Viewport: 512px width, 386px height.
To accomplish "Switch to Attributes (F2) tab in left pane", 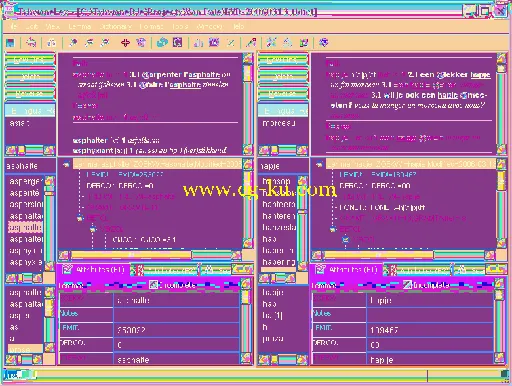I will [166, 269].
